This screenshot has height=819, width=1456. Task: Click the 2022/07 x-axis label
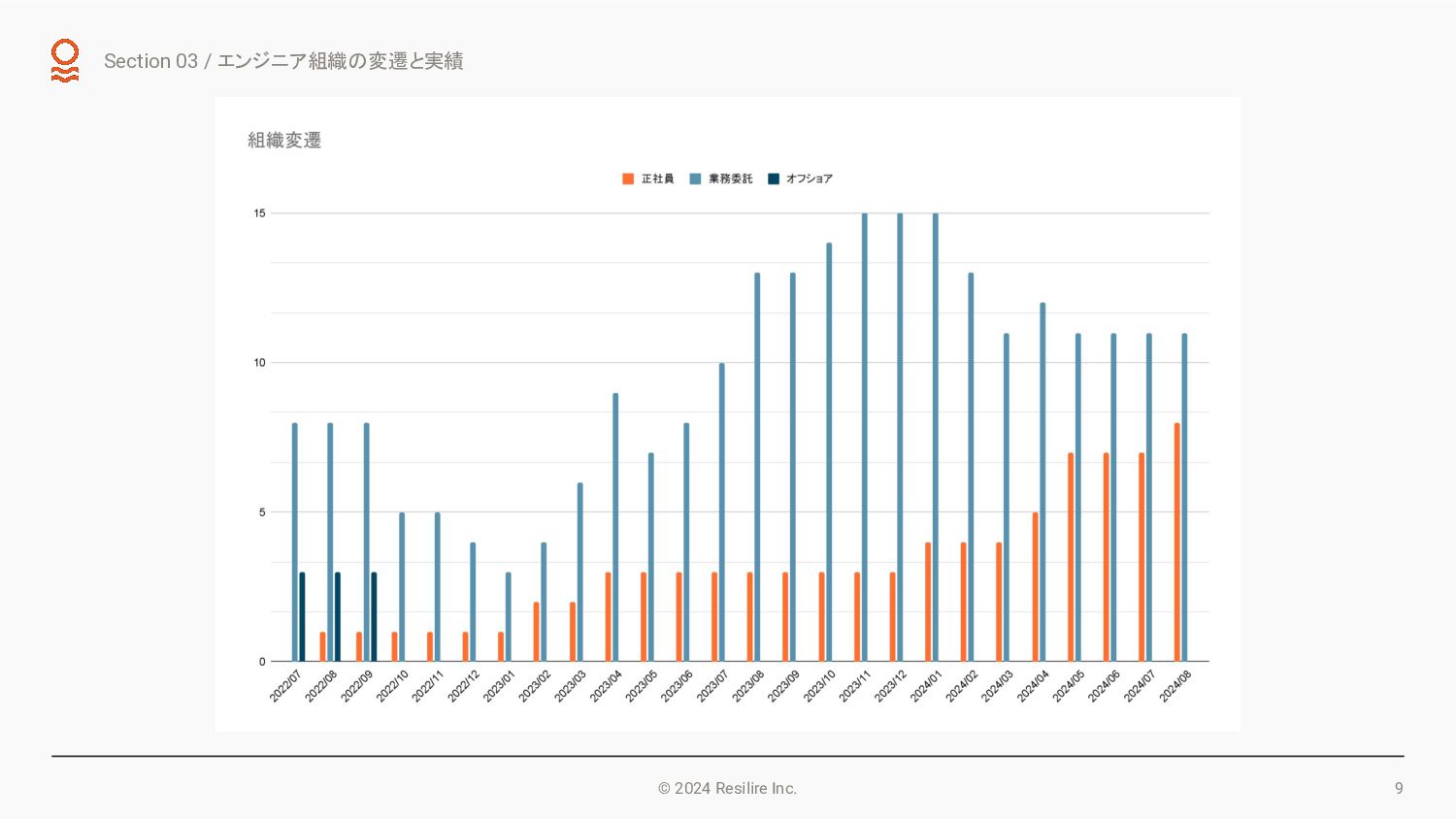[x=285, y=686]
